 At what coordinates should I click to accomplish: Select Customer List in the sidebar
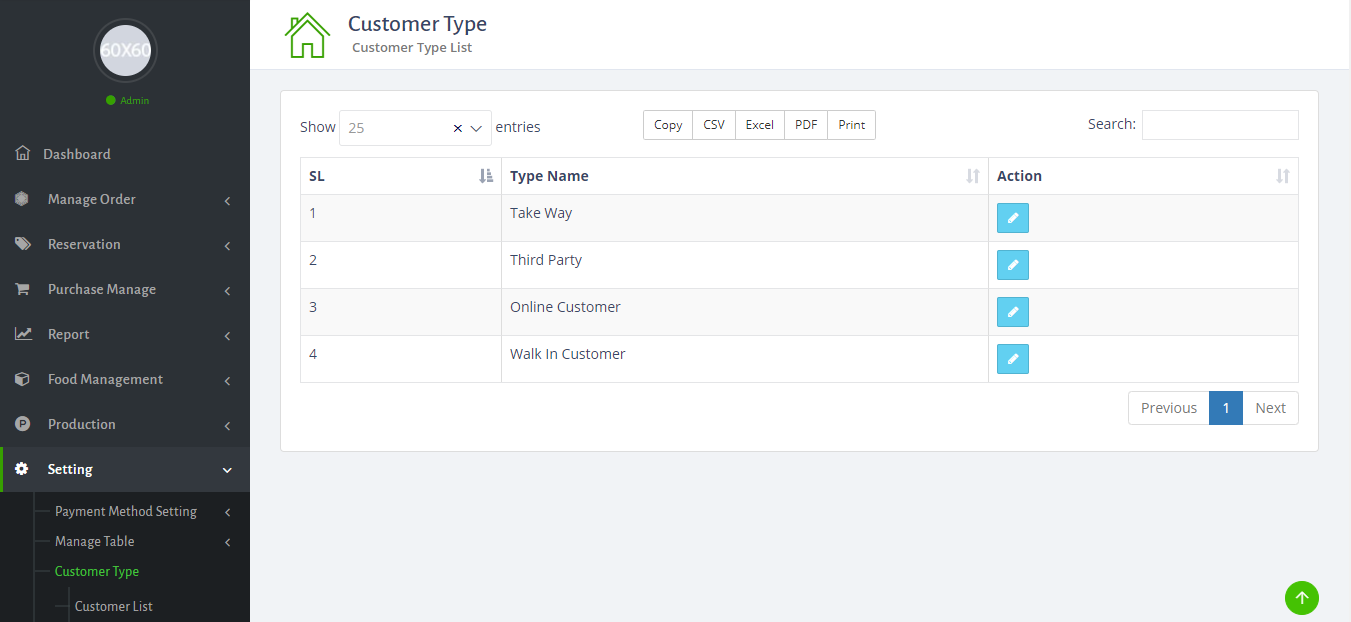[113, 606]
